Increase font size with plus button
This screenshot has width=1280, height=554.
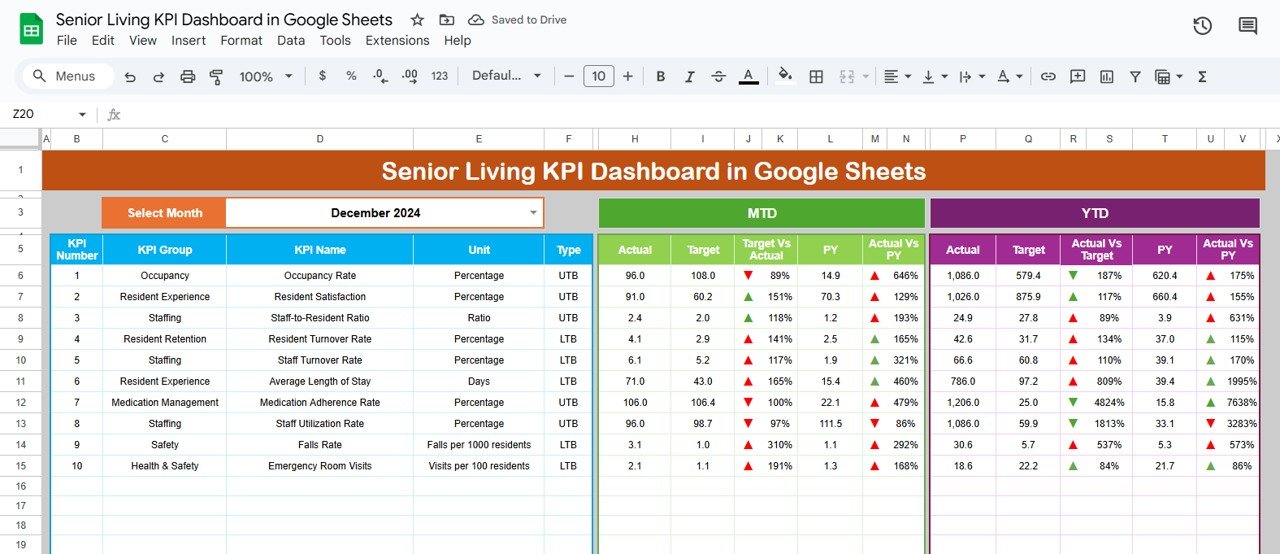point(628,77)
